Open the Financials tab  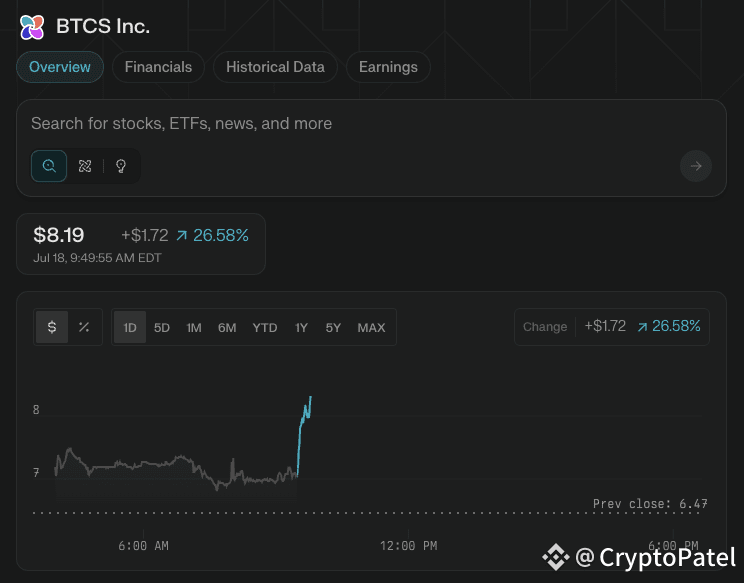click(158, 67)
